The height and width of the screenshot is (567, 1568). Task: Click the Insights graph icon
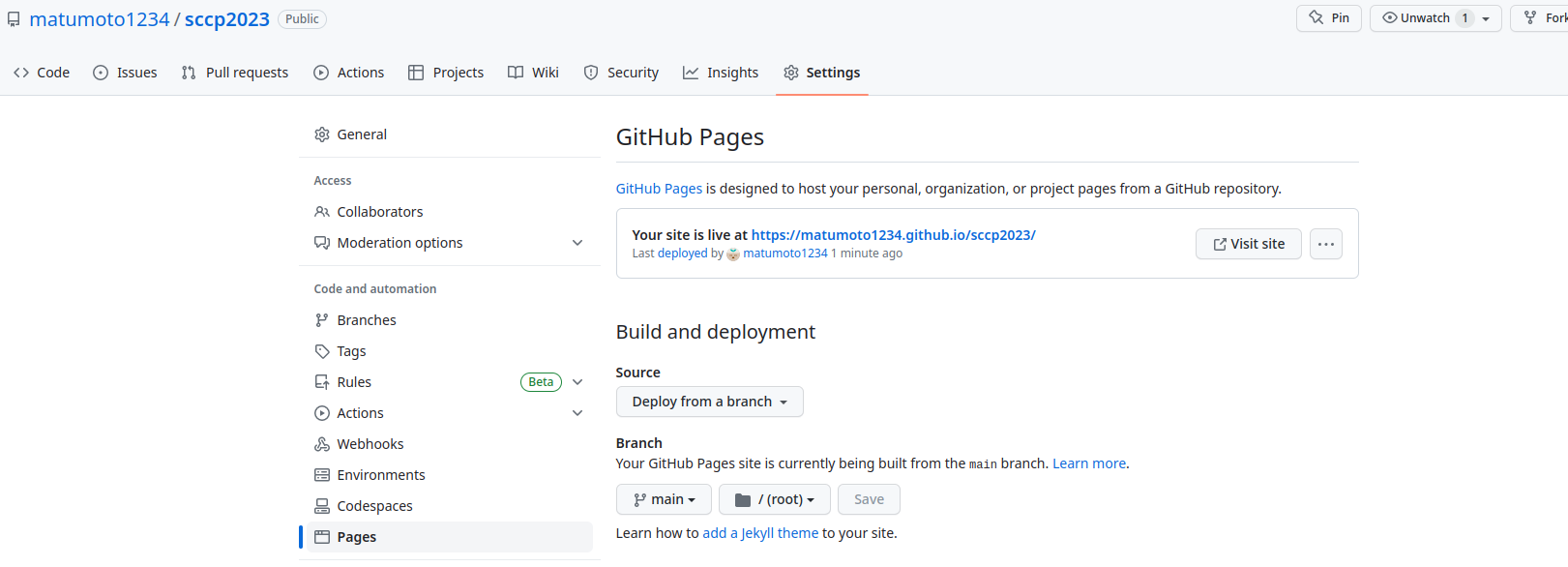click(691, 73)
